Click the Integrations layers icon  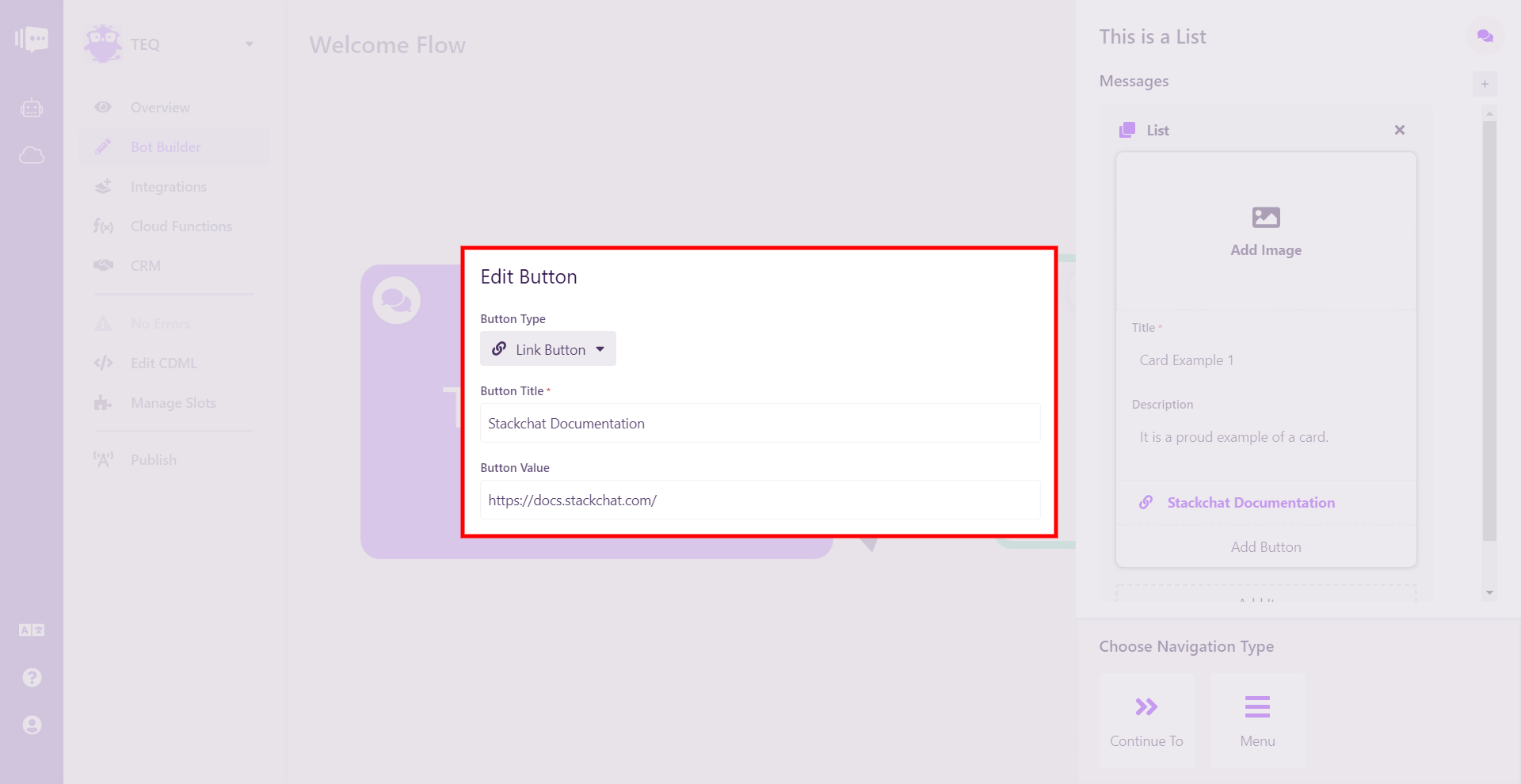coord(103,187)
